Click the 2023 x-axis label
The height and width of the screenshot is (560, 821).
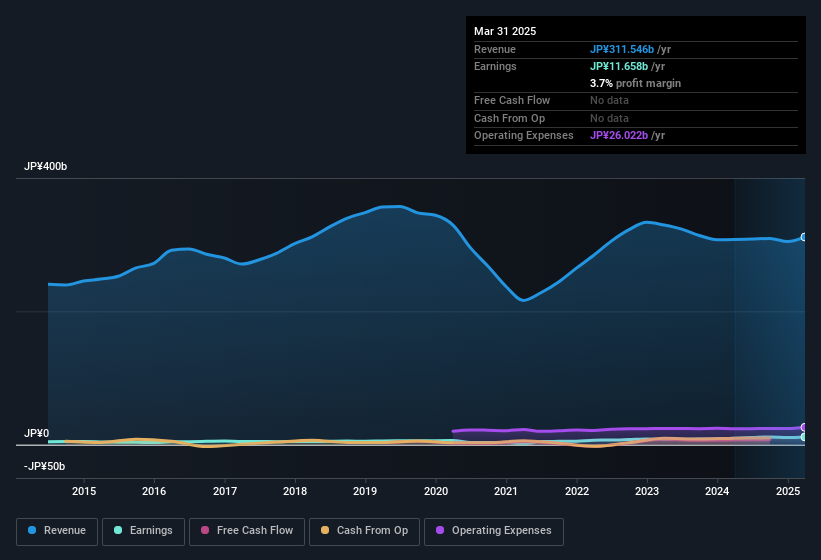647,491
